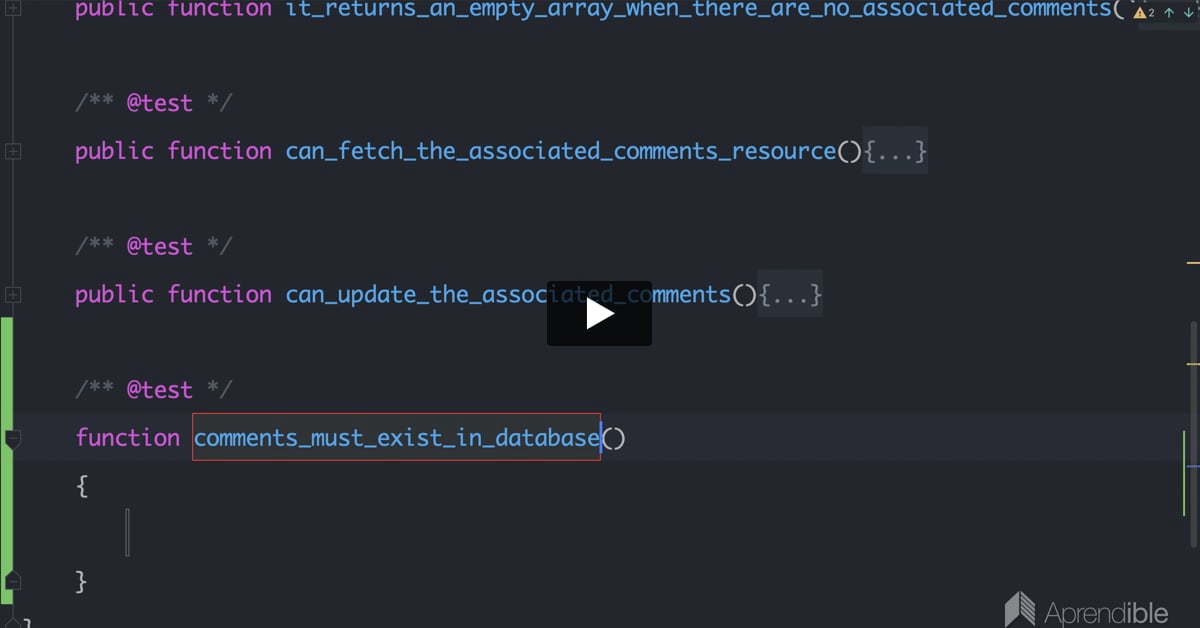Viewport: 1200px width, 628px height.
Task: Play the video with the center play button
Action: point(599,313)
